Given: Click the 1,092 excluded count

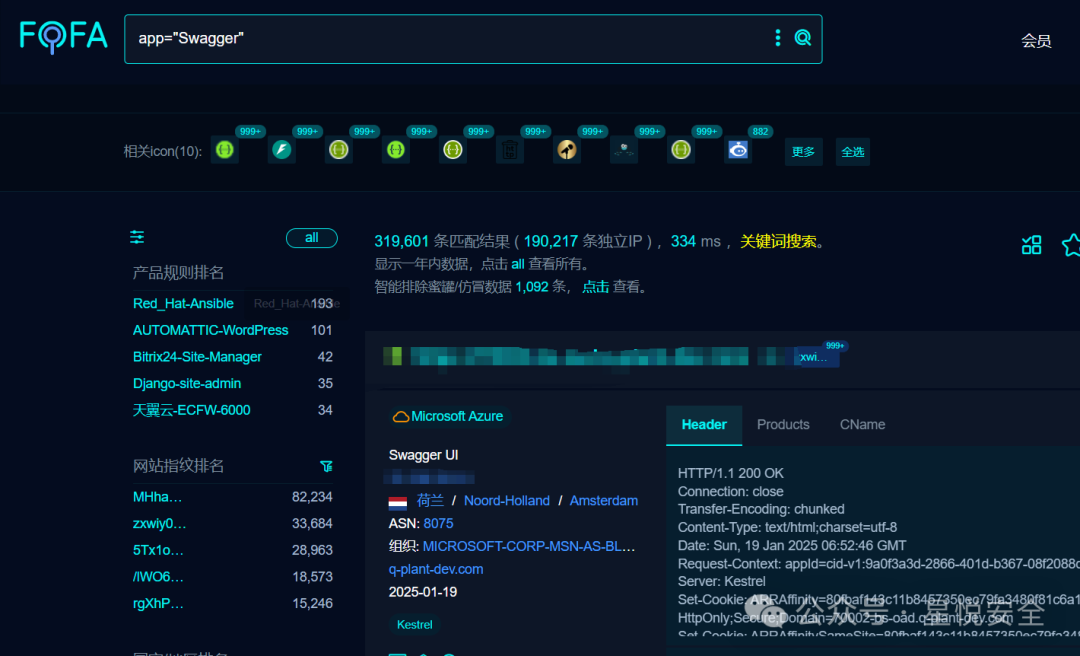Looking at the screenshot, I should [x=532, y=287].
